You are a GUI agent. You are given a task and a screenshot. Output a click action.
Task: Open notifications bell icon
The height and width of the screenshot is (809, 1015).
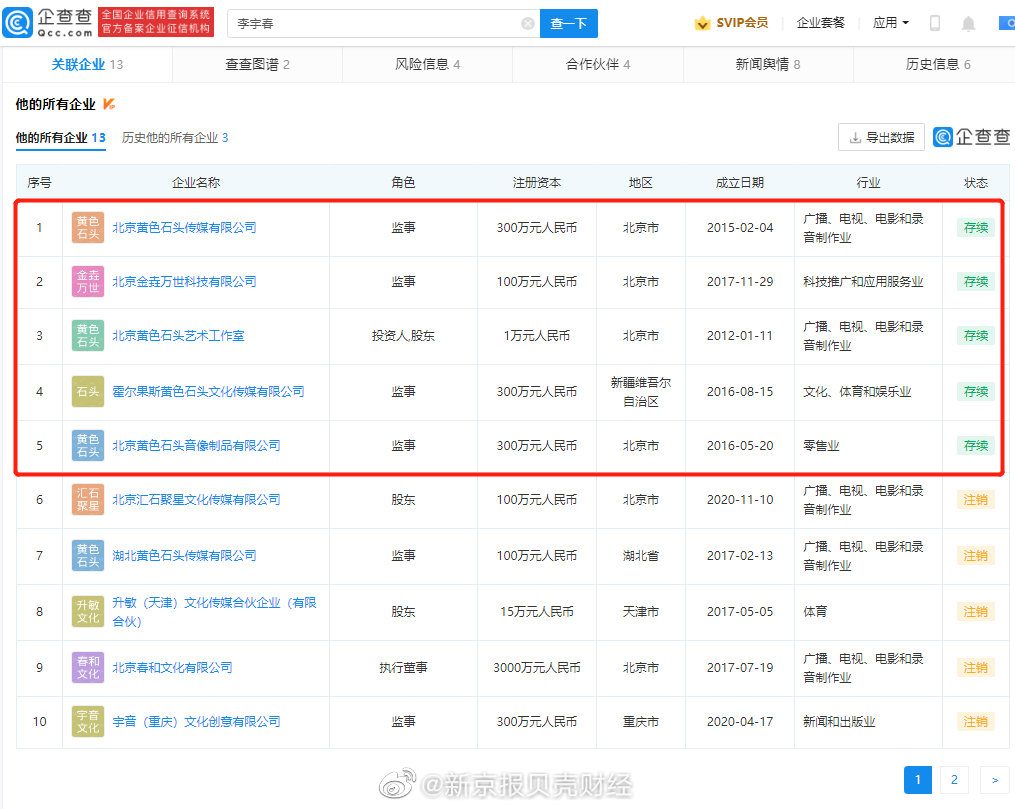click(x=968, y=24)
